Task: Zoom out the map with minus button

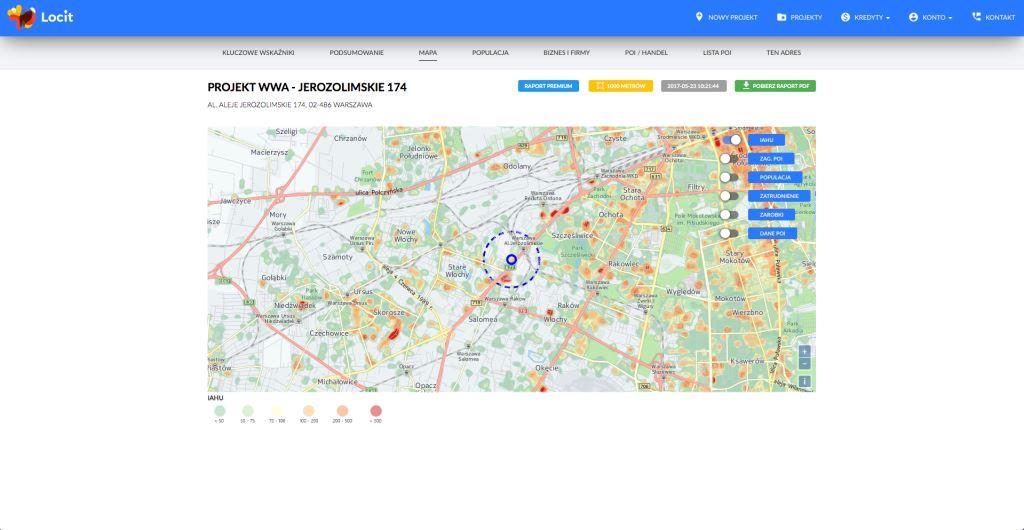Action: coord(804,364)
